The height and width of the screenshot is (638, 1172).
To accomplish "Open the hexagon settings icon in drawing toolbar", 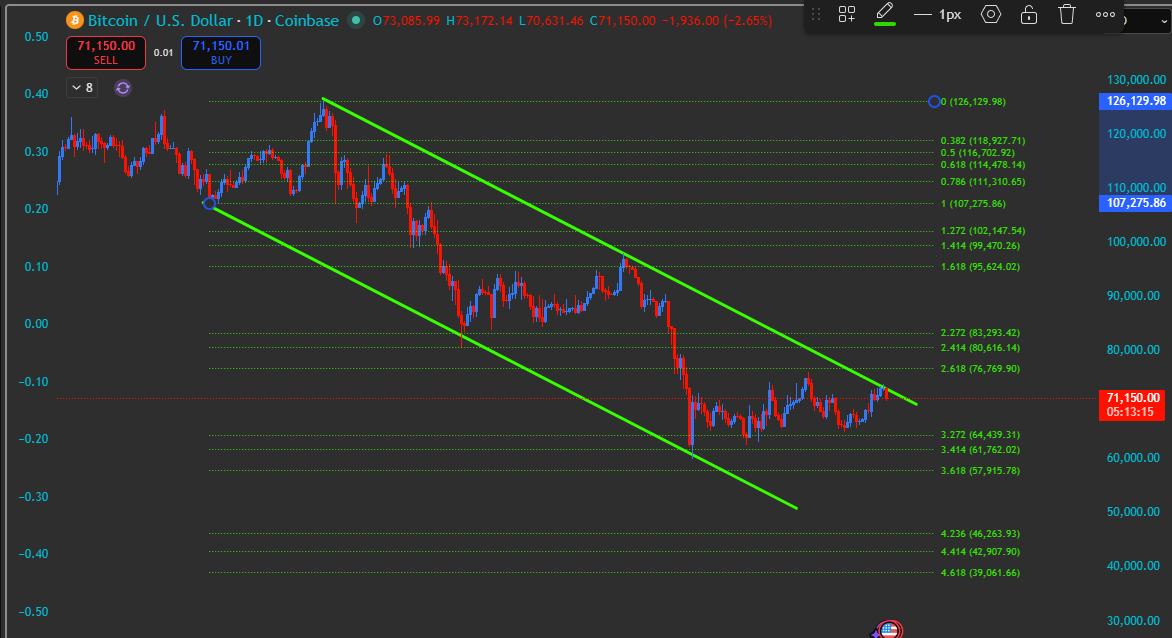I will (x=990, y=14).
